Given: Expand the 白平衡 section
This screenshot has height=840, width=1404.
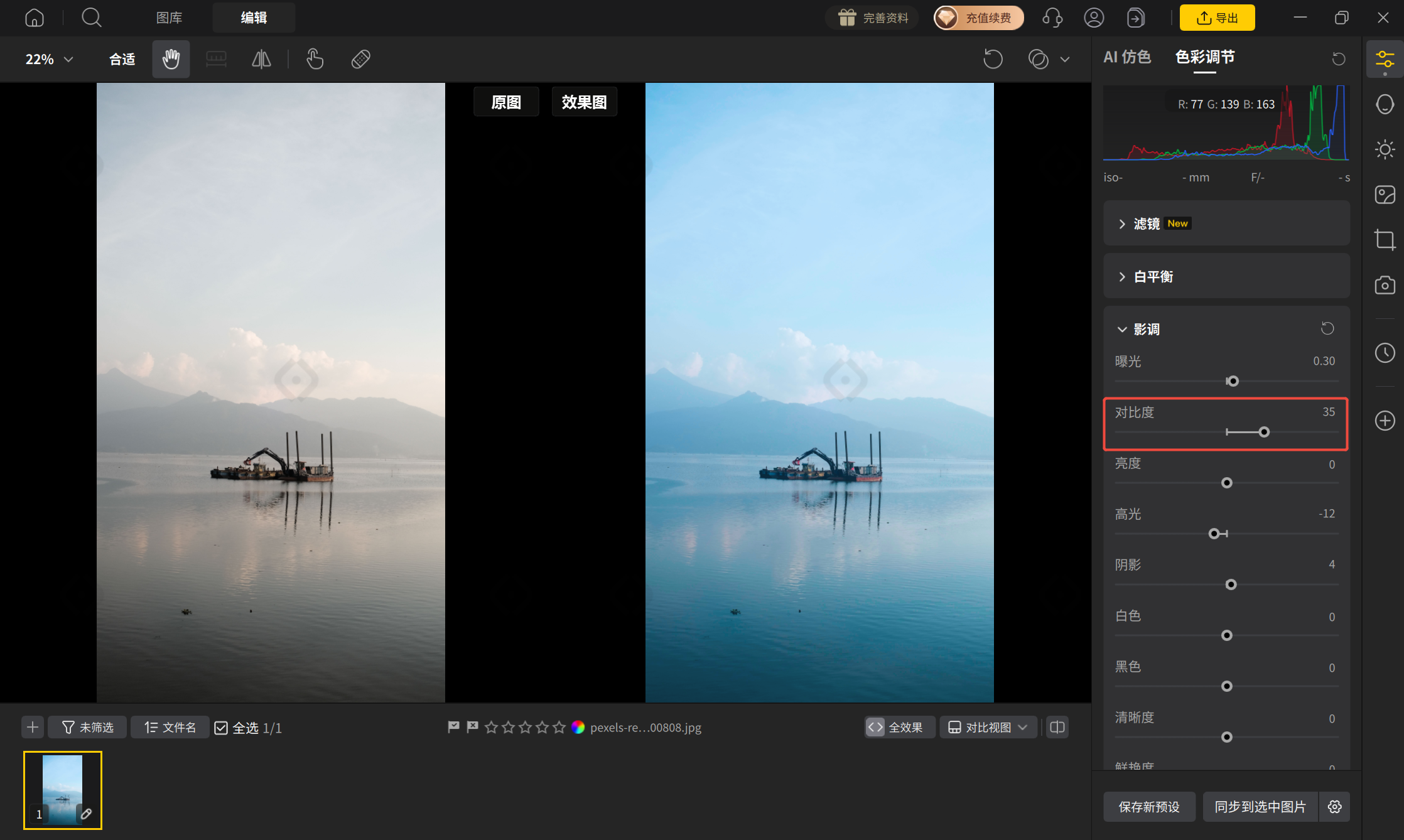Looking at the screenshot, I should coord(1226,276).
